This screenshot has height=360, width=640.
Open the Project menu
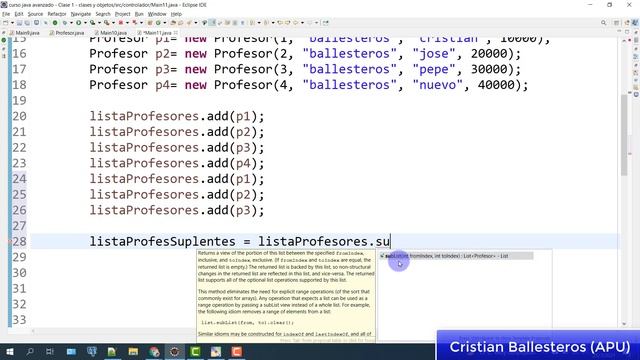(122, 14)
